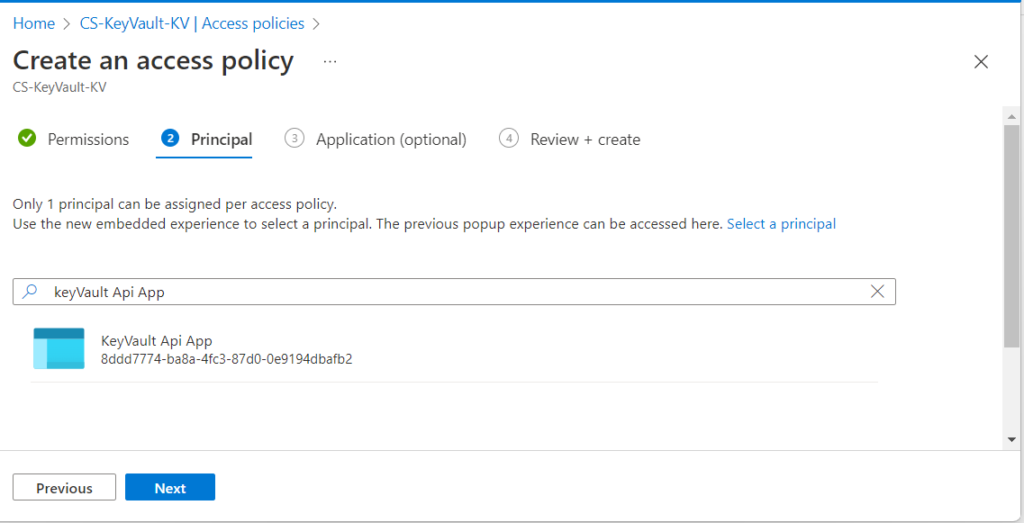The width and height of the screenshot is (1024, 523).
Task: Click the step 2 Principal number badge
Action: pyautogui.click(x=170, y=138)
